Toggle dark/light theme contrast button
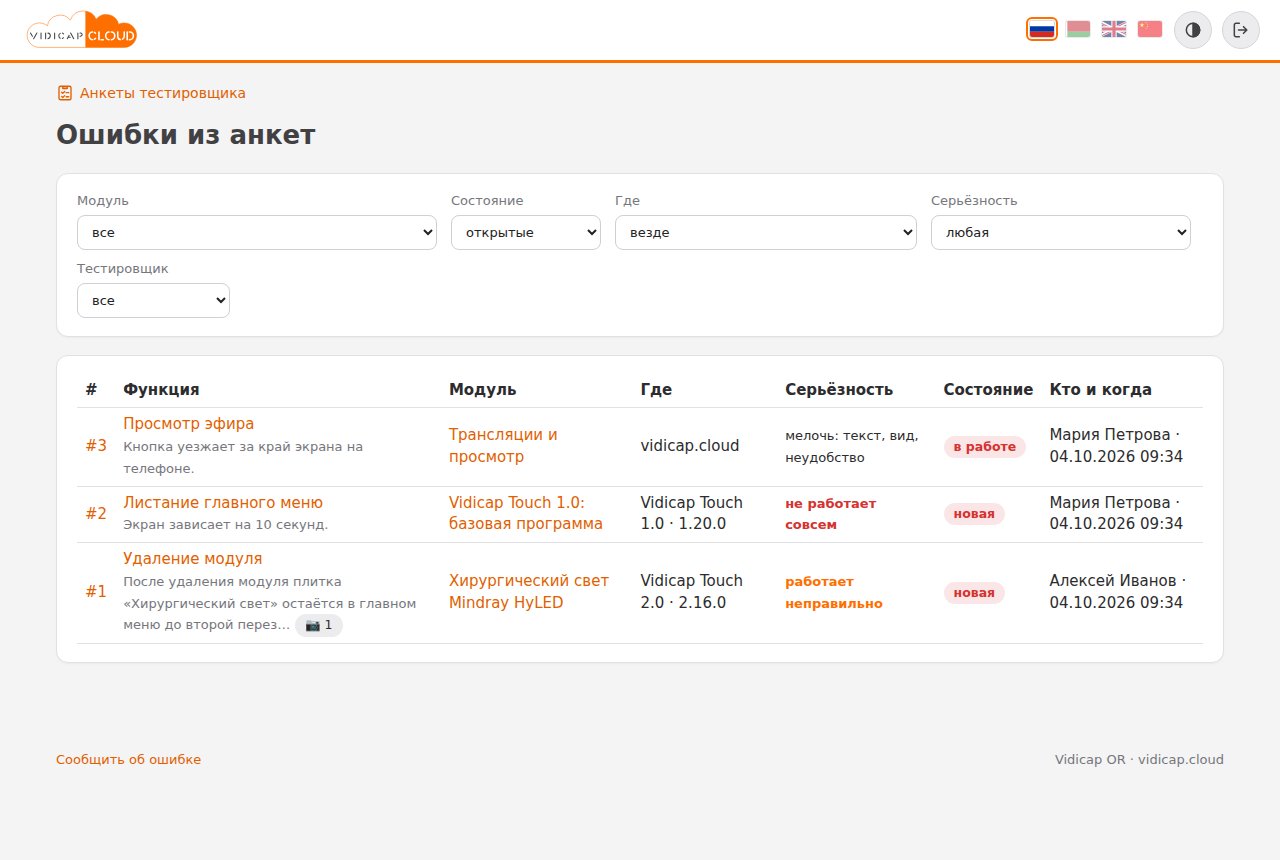This screenshot has height=860, width=1280. click(1193, 30)
